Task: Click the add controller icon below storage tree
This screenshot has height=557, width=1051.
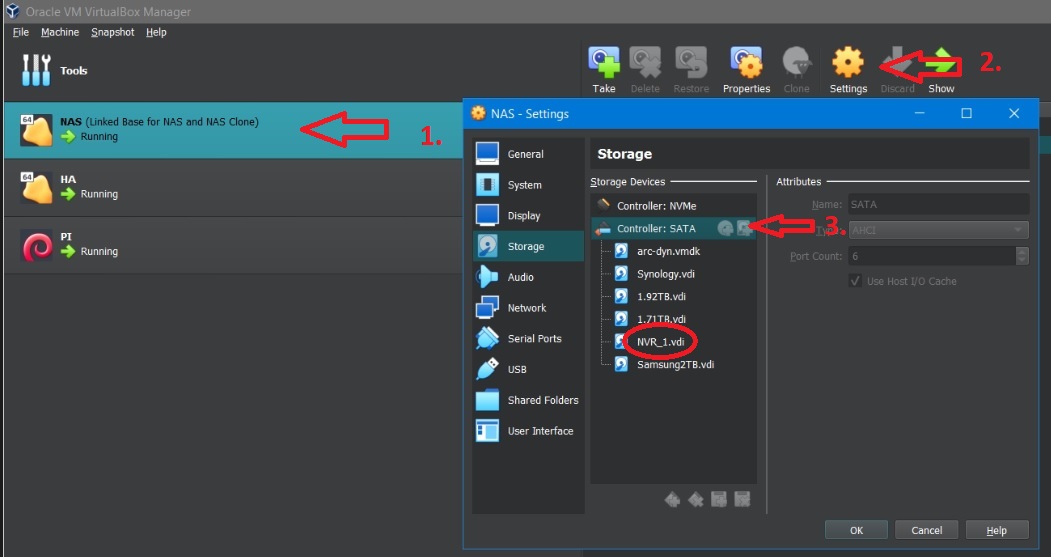Action: pyautogui.click(x=672, y=499)
